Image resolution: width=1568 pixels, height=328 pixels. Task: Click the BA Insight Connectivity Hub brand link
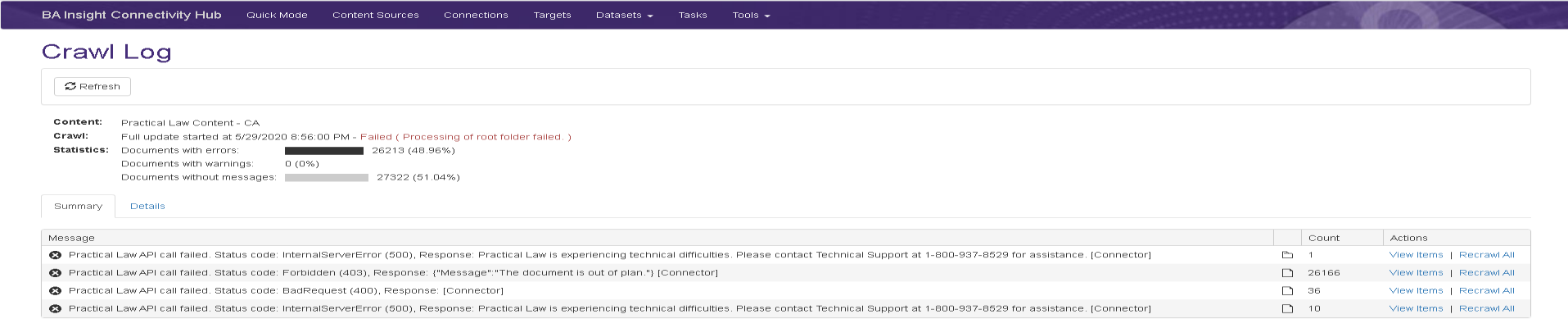[132, 15]
